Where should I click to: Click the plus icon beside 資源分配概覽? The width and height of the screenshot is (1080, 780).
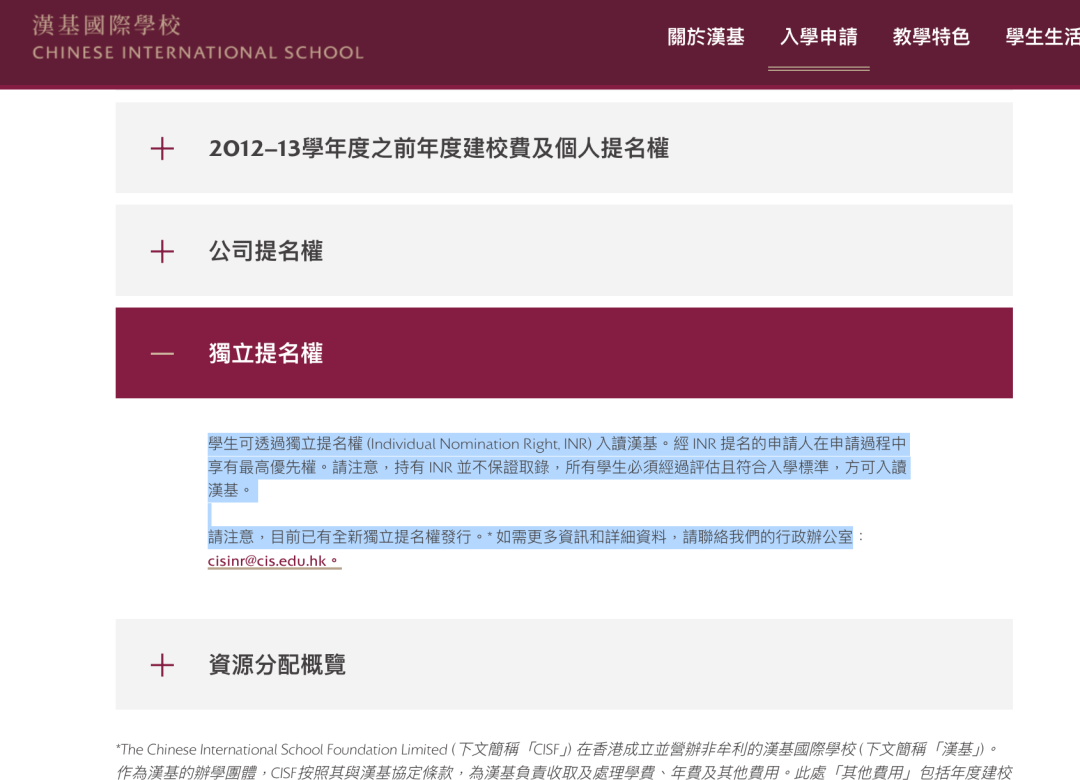[162, 665]
